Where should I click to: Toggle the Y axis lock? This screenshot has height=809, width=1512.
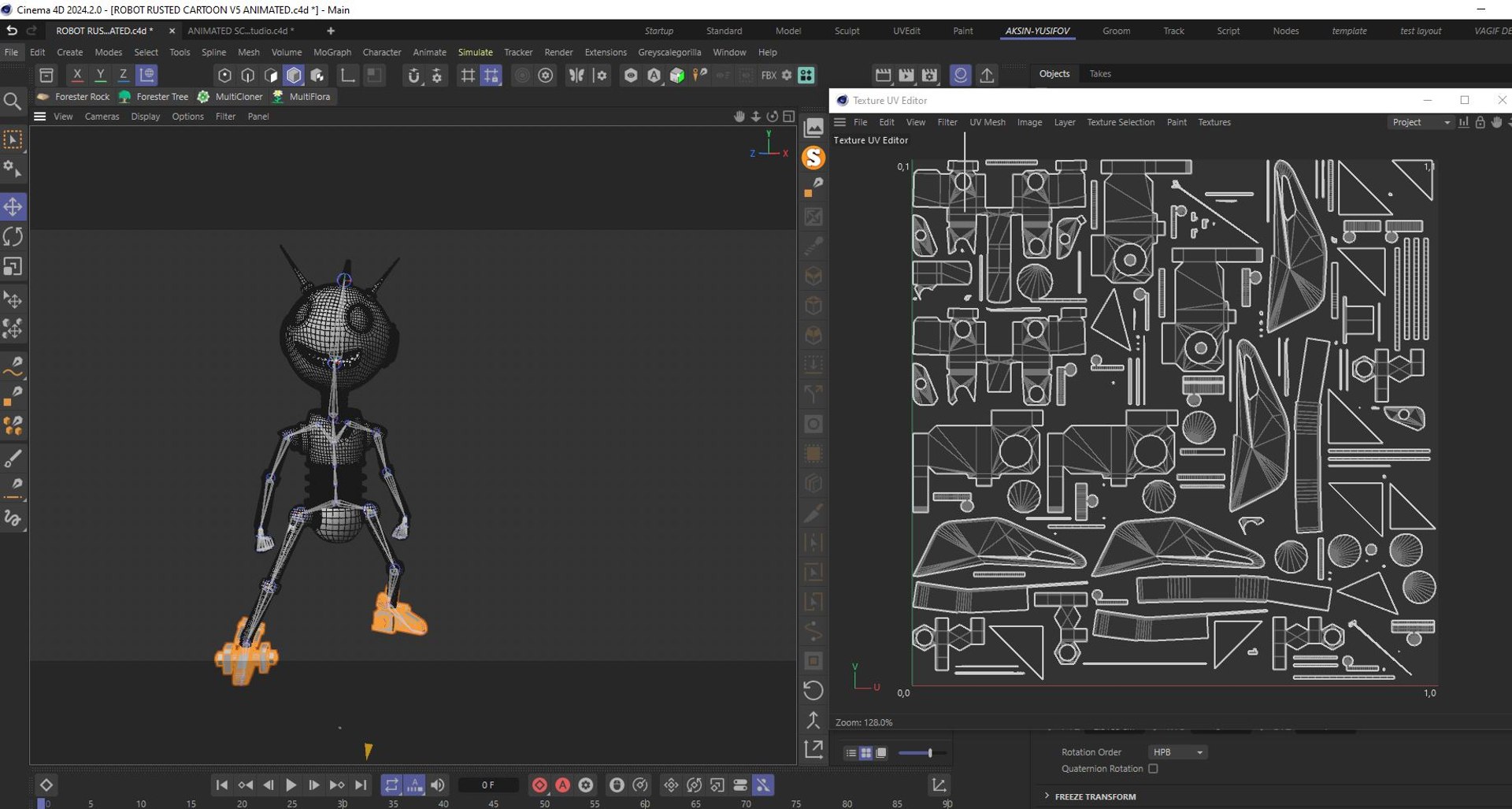click(100, 76)
